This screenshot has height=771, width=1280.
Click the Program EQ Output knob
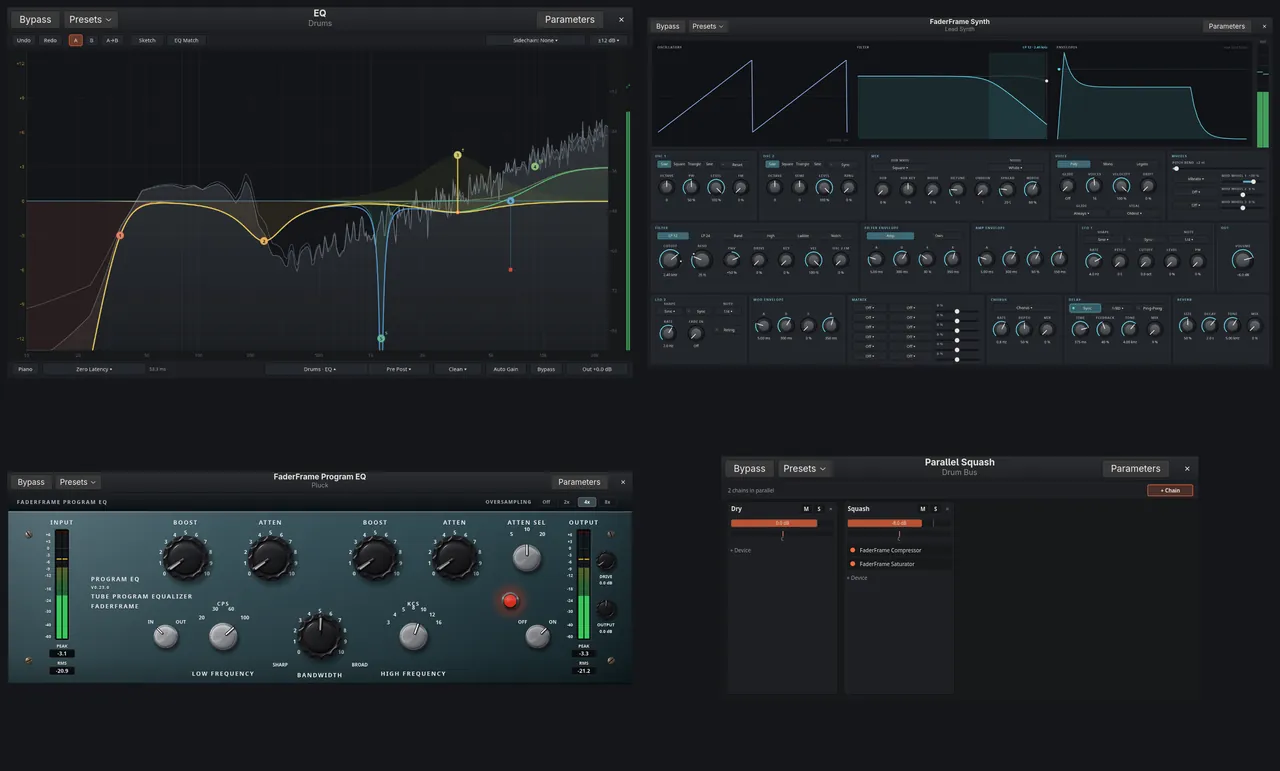click(606, 608)
